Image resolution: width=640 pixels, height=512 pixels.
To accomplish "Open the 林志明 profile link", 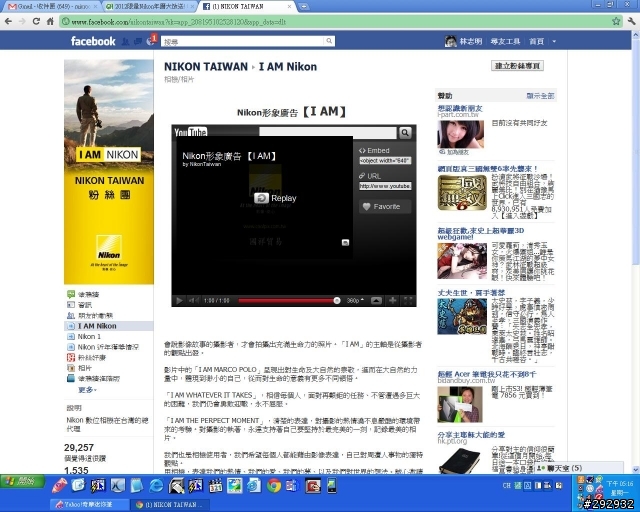I will click(x=470, y=41).
